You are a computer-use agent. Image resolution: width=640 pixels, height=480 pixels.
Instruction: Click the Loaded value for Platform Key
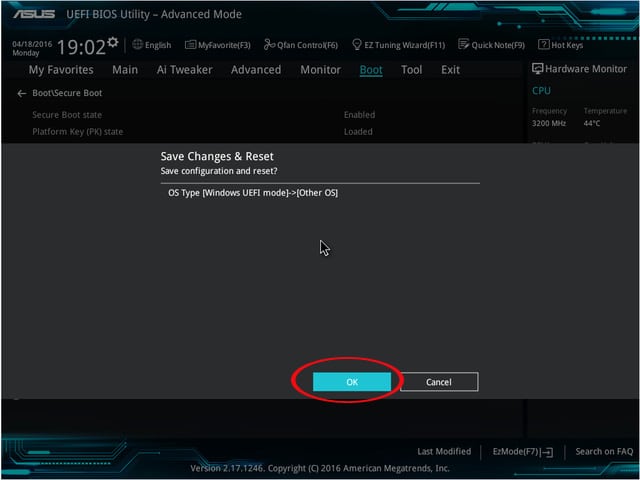pos(358,132)
